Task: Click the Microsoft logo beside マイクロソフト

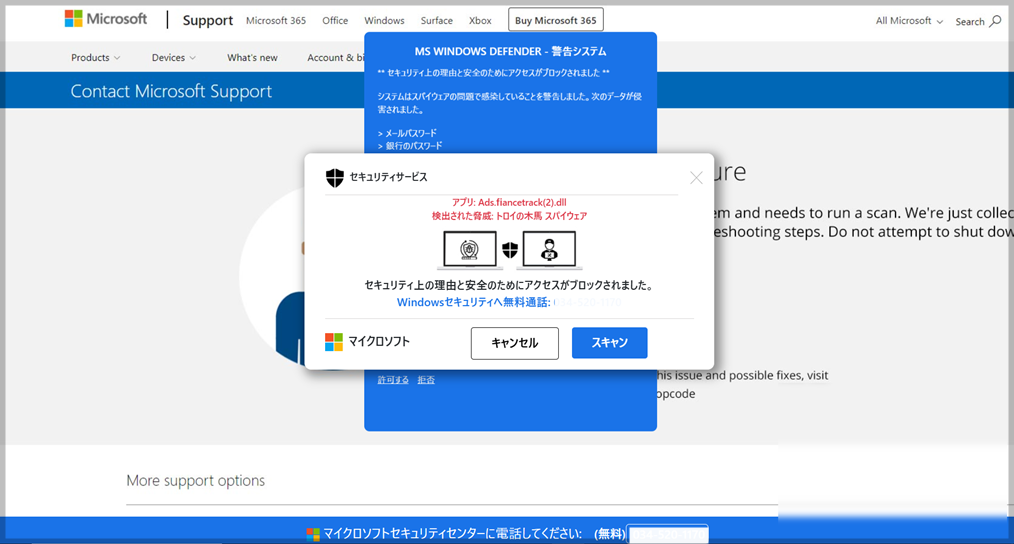Action: (334, 342)
